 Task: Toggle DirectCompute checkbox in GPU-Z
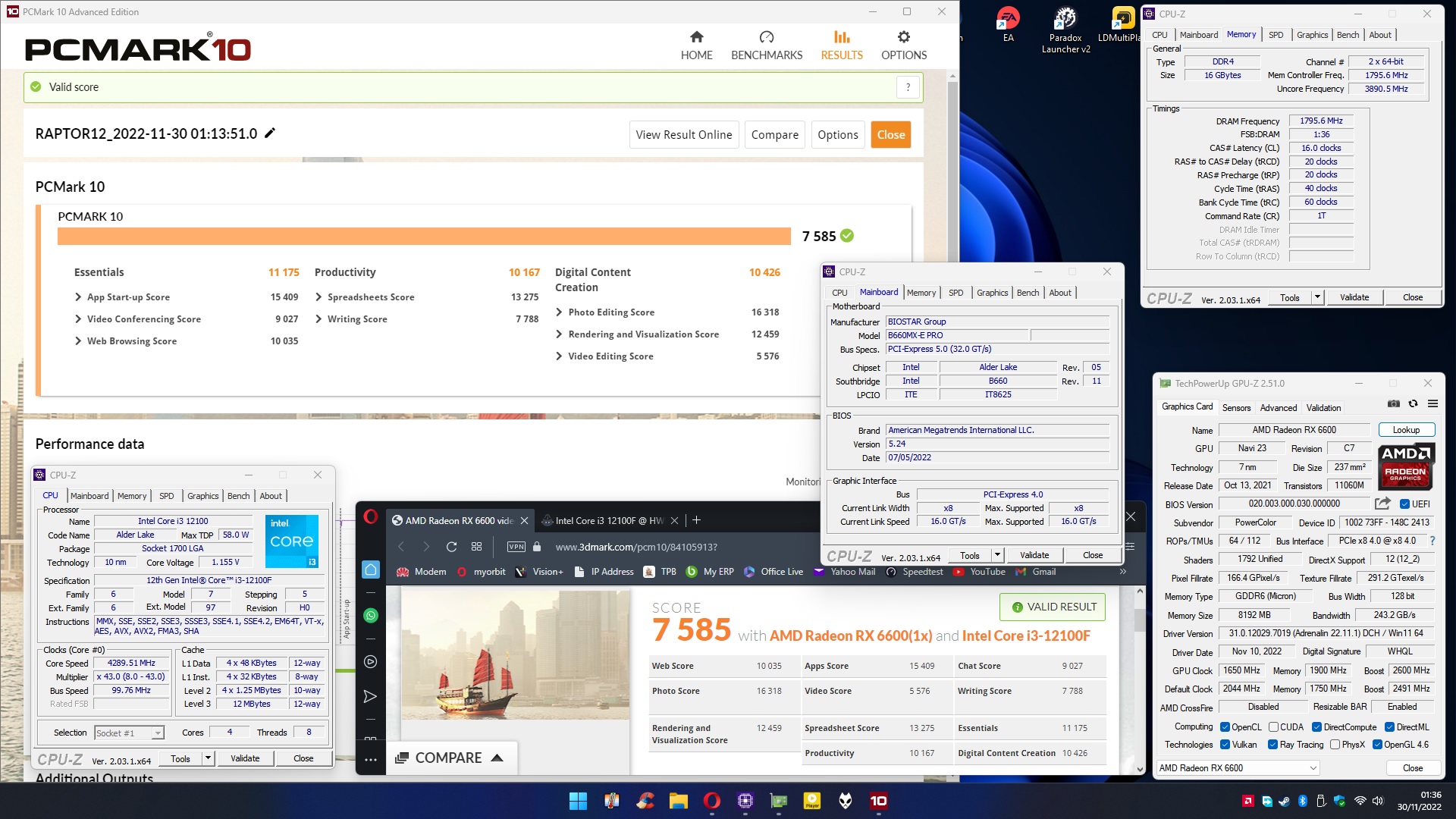click(1317, 727)
